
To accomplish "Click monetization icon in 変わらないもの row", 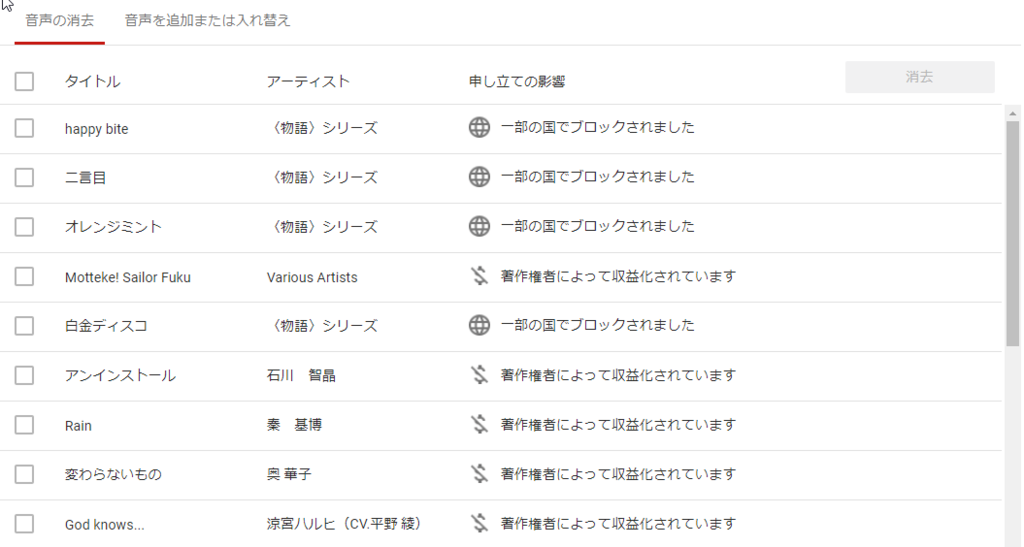I will coord(479,473).
